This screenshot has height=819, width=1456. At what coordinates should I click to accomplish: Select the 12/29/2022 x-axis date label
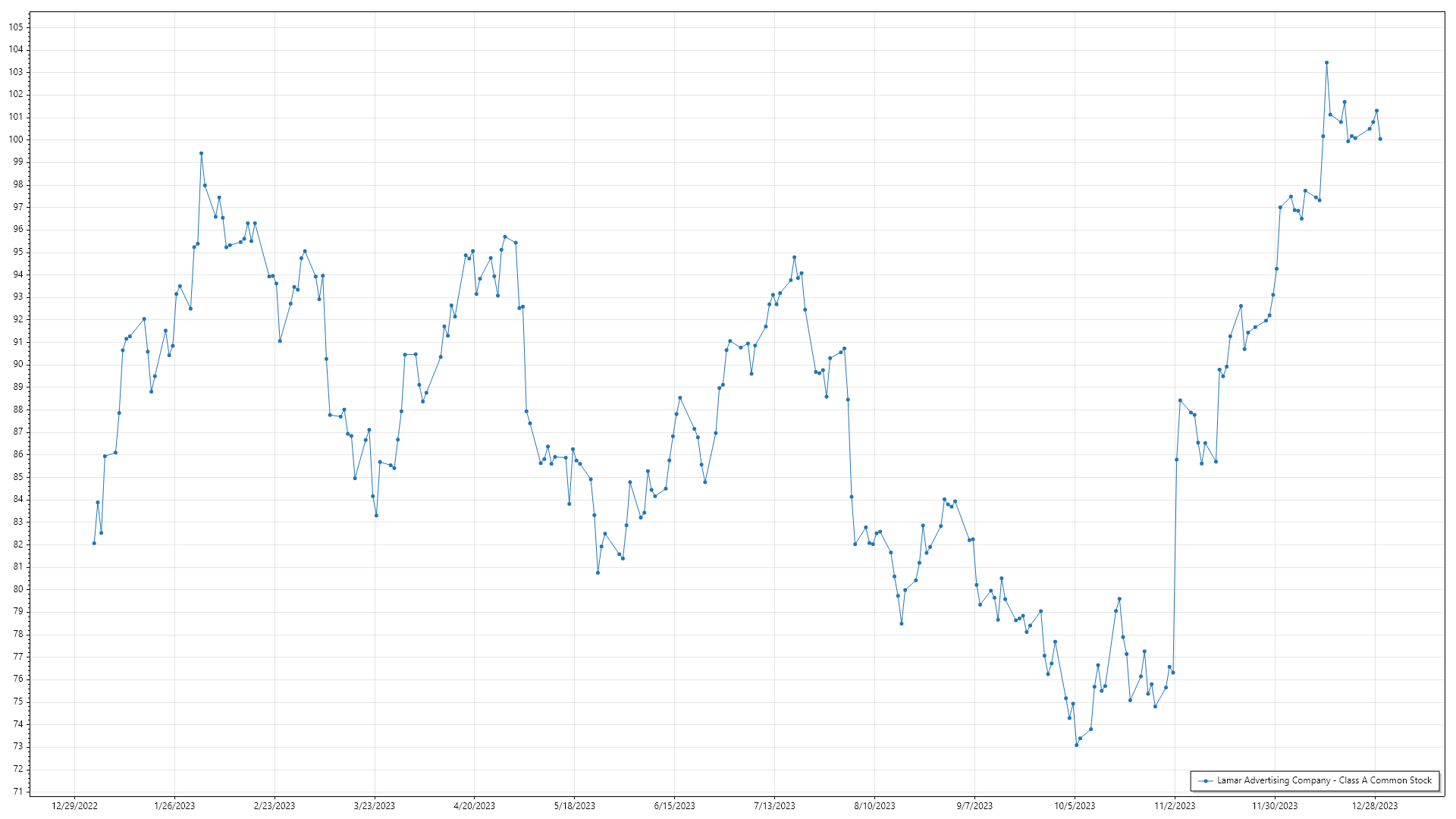(x=74, y=806)
